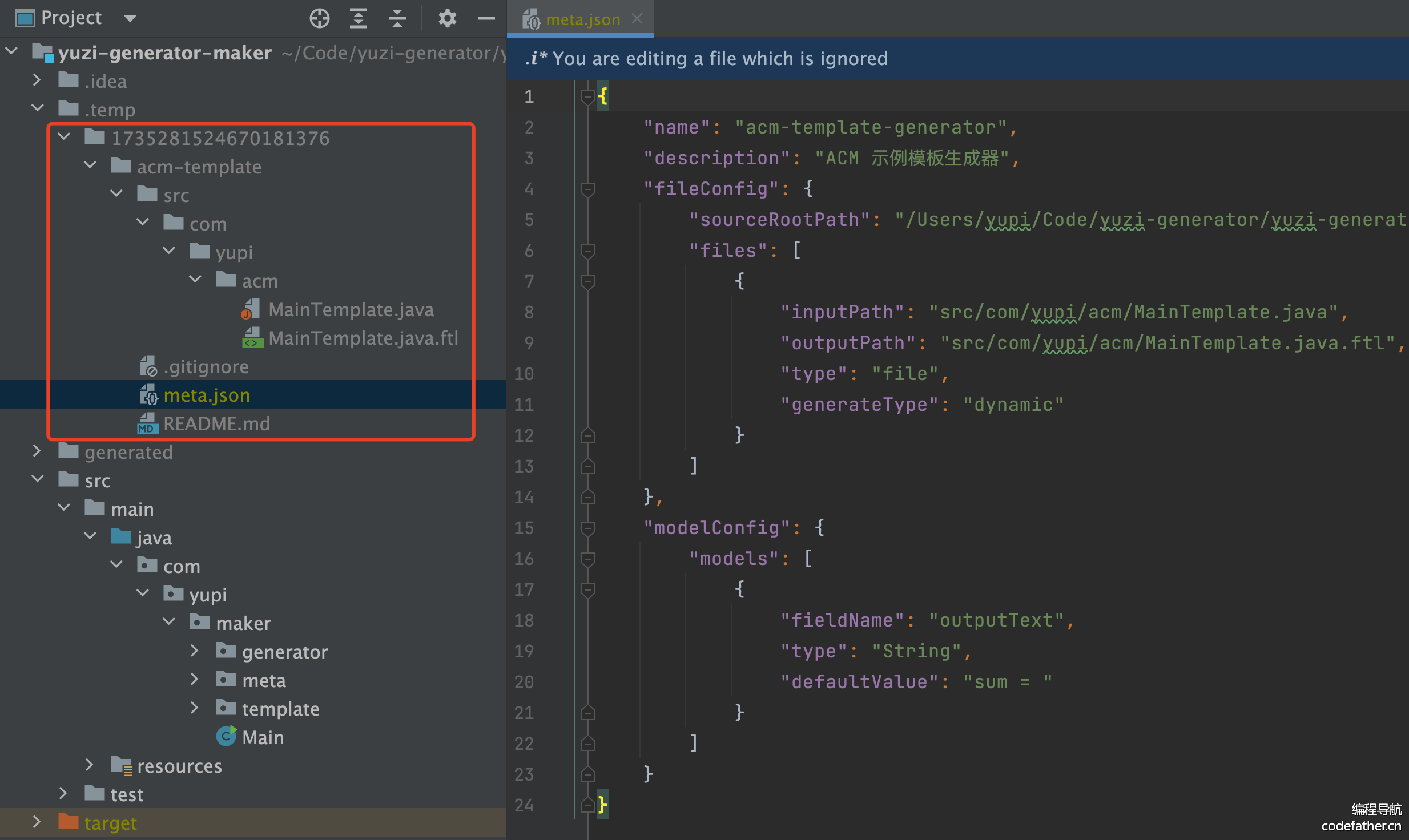
Task: Open the Main class file
Action: click(x=262, y=737)
